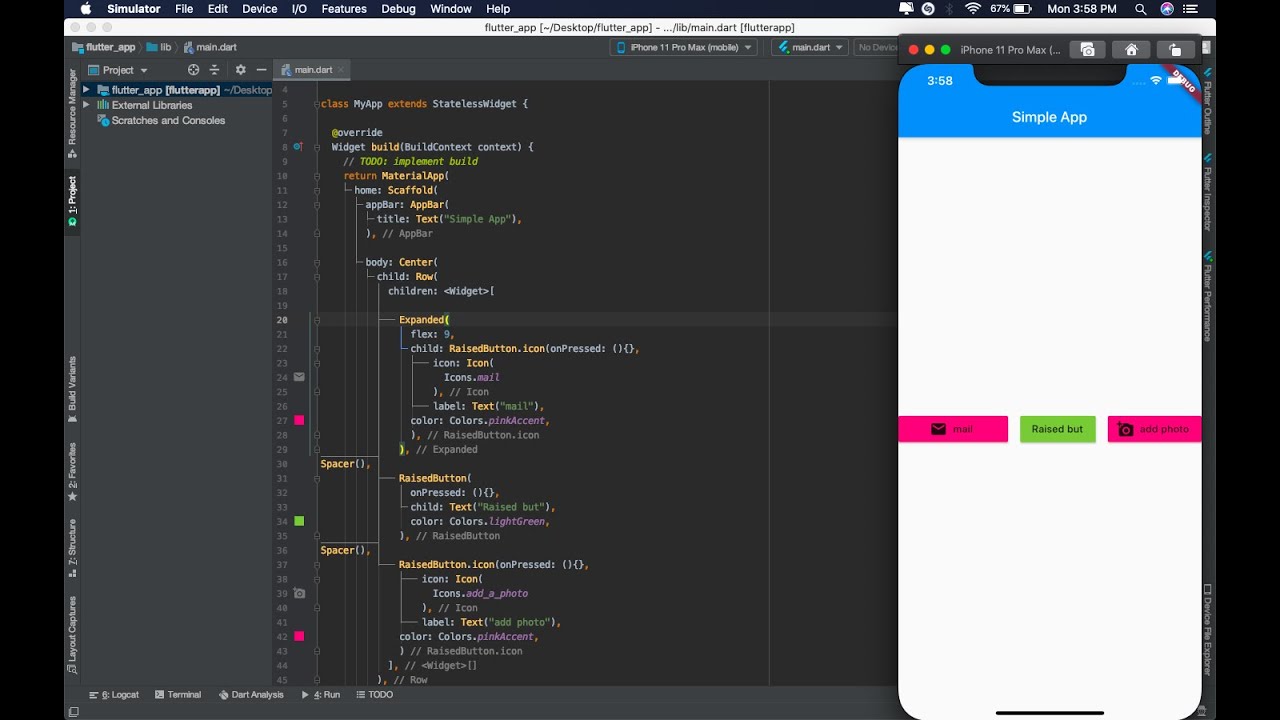Viewport: 1280px width, 720px height.
Task: Click the override gutter marker on line 8
Action: pyautogui.click(x=298, y=147)
